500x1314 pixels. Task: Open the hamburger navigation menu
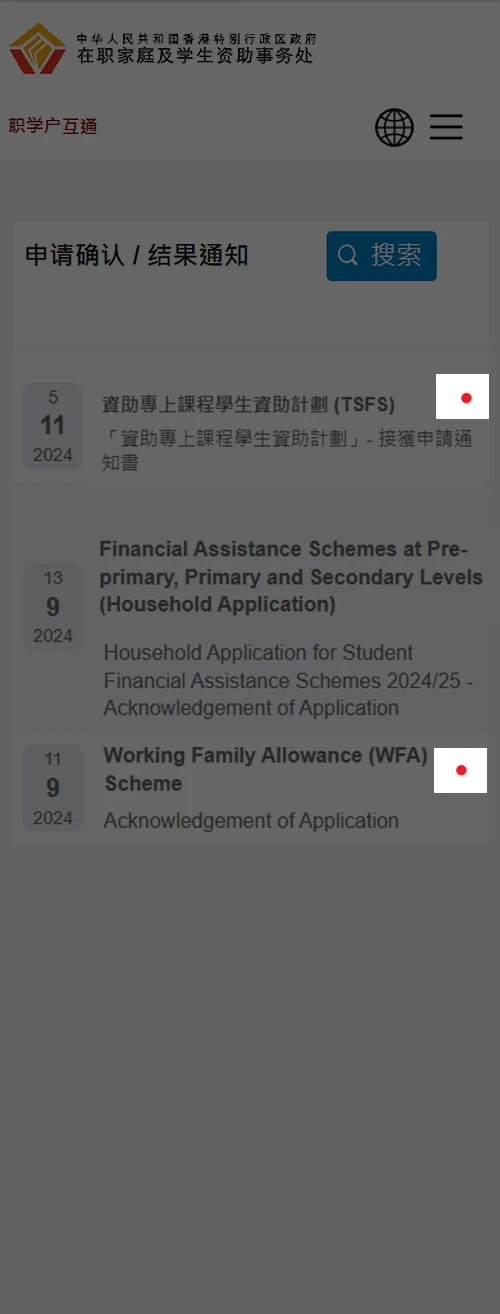[446, 127]
